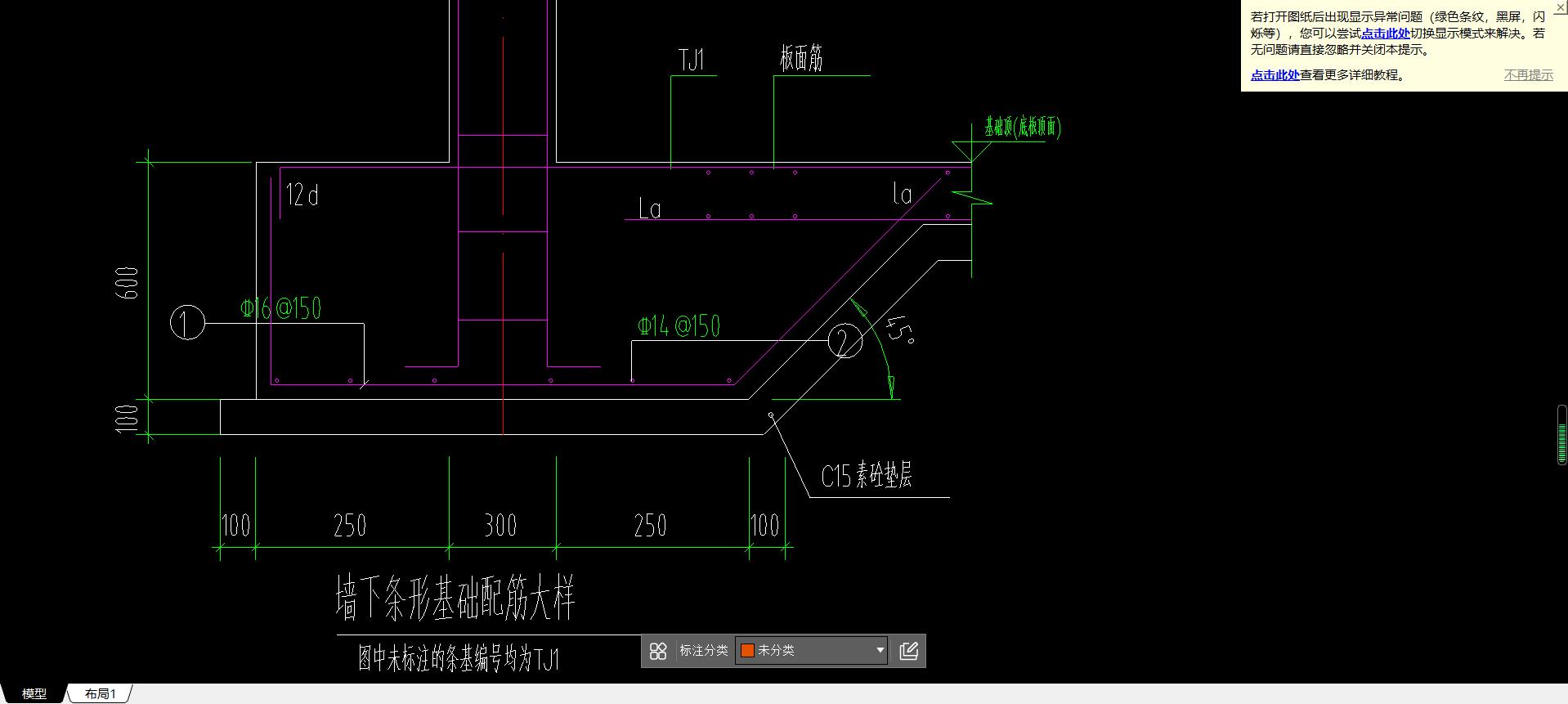Open 点击此处 link for detailed tutorial
This screenshot has width=1568, height=704.
[1275, 75]
